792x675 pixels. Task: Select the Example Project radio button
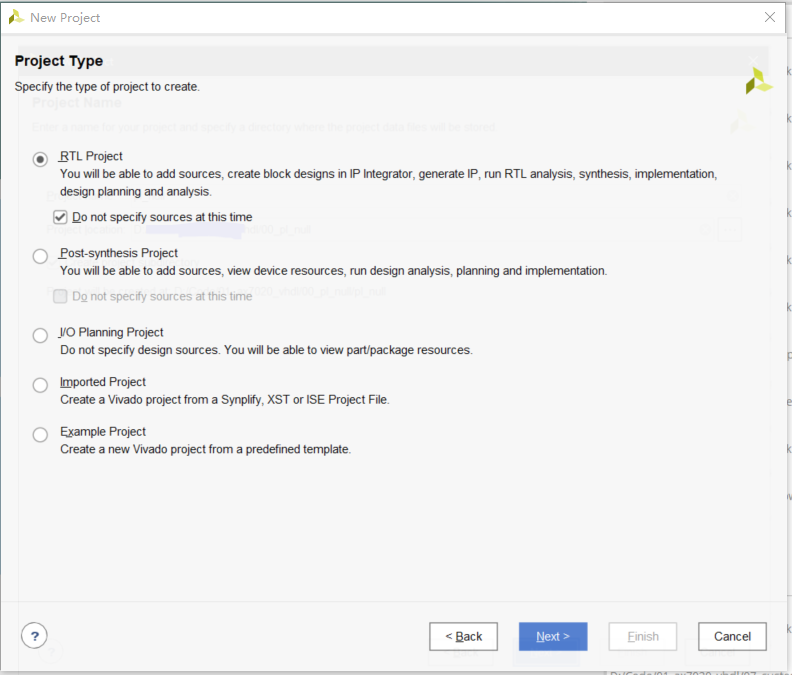[40, 435]
